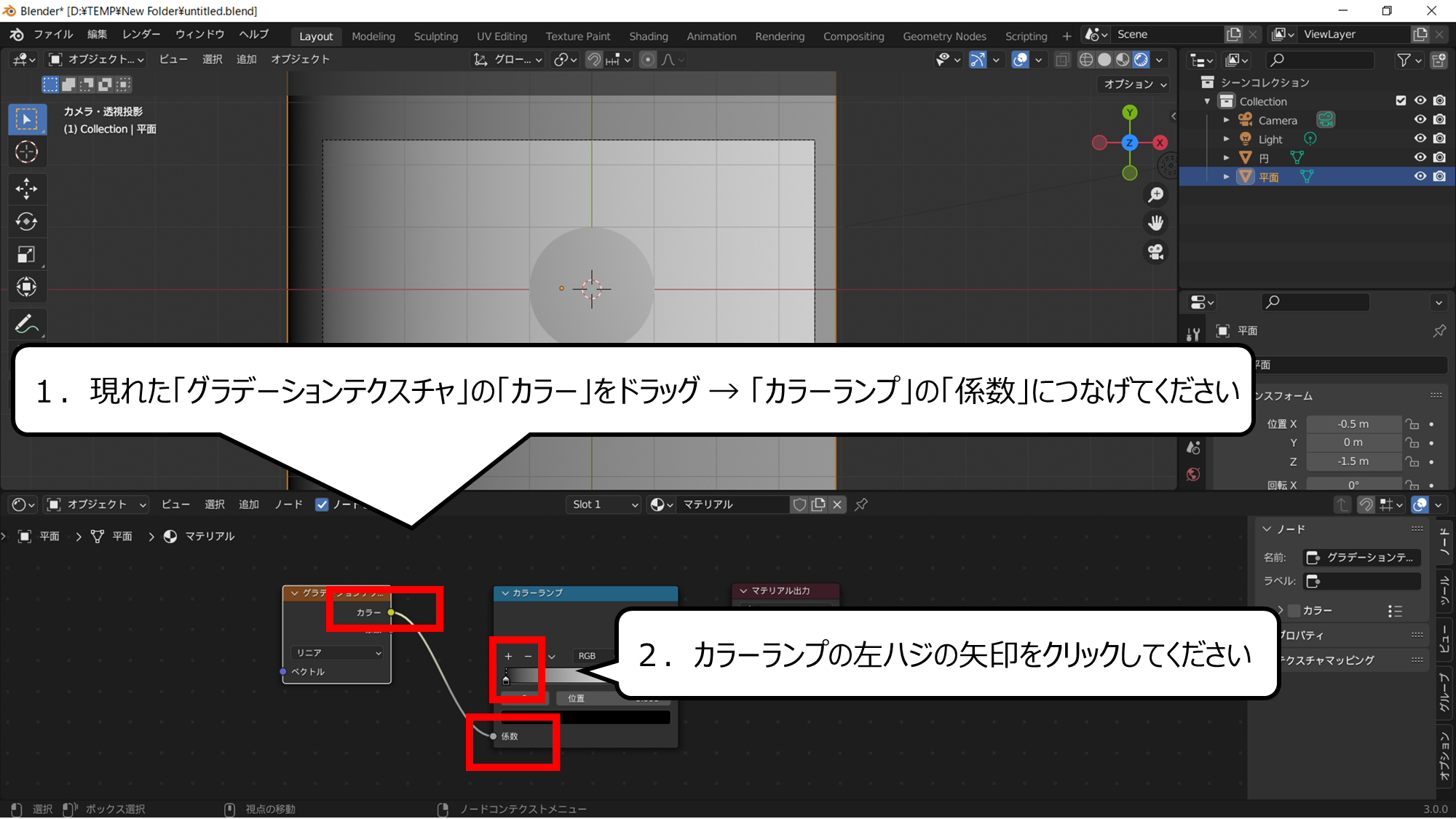Pin the node editor with the pin icon
Screen dimensions: 1456x819
point(861,505)
